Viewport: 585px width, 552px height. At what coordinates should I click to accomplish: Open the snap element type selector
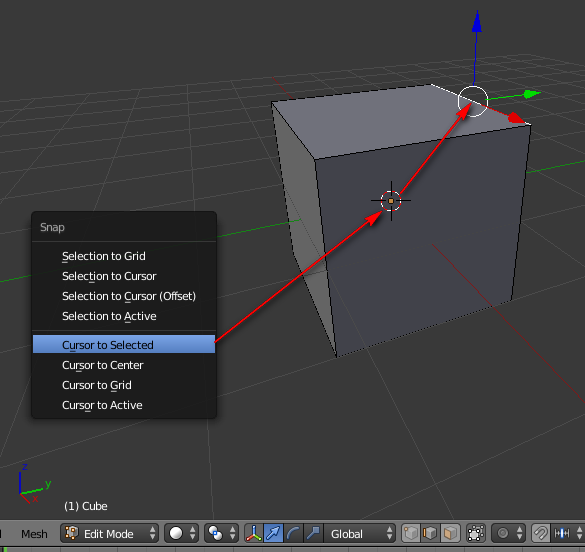[x=567, y=533]
